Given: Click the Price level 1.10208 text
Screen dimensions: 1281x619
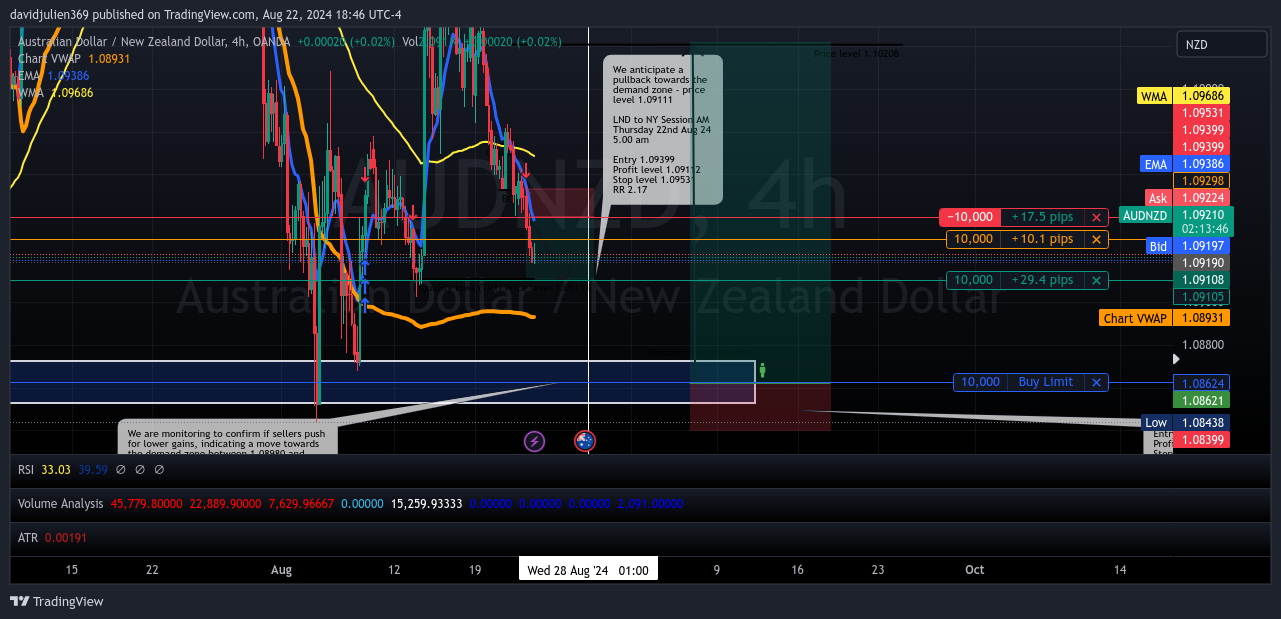Looking at the screenshot, I should coord(856,54).
